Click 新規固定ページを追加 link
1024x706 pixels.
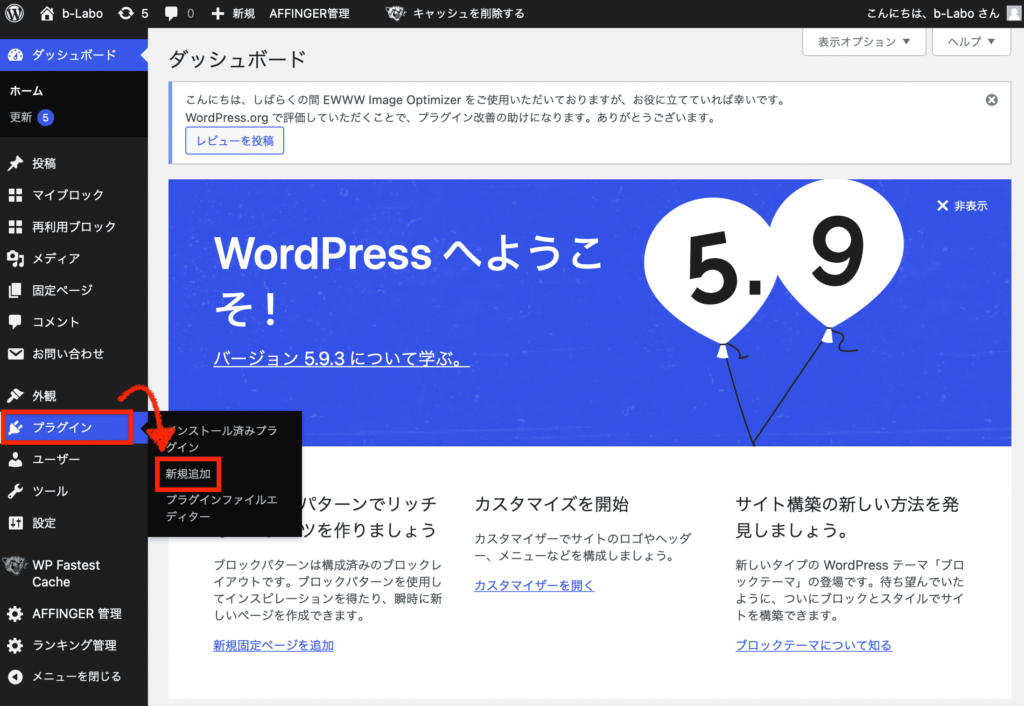[273, 645]
